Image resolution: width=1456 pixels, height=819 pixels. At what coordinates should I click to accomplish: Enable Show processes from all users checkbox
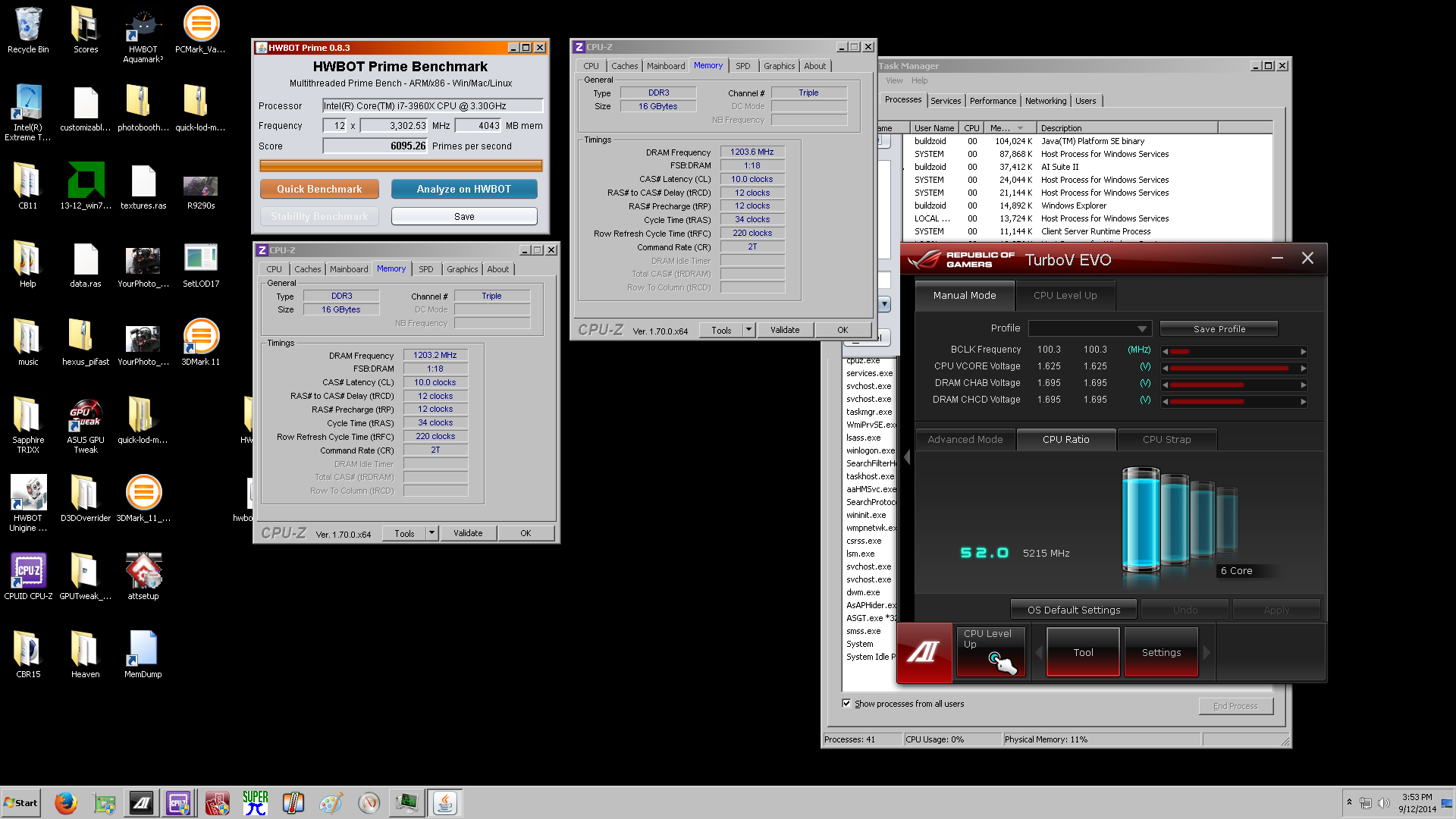[846, 704]
